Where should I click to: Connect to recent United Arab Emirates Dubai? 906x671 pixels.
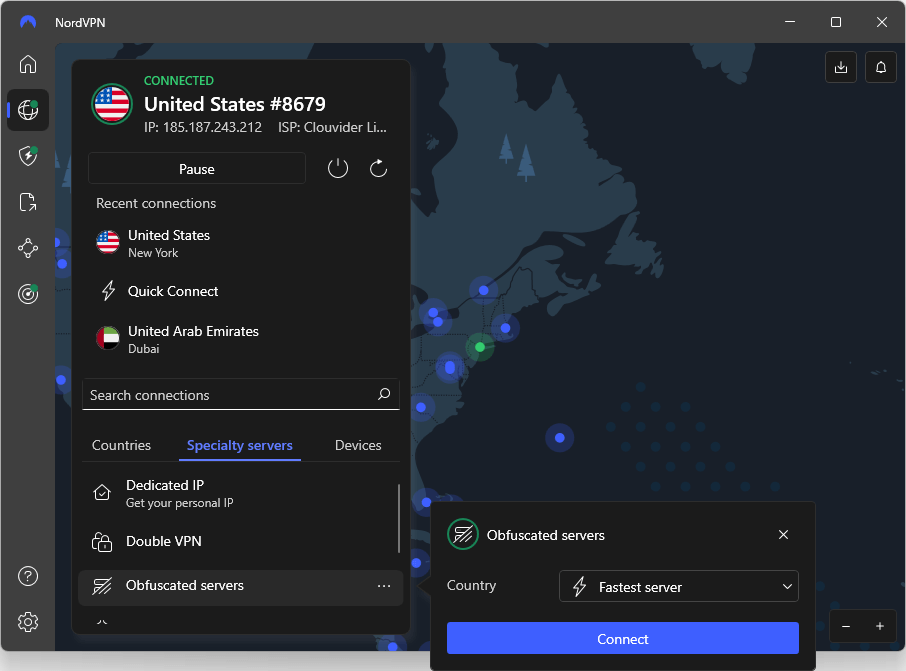pyautogui.click(x=239, y=339)
